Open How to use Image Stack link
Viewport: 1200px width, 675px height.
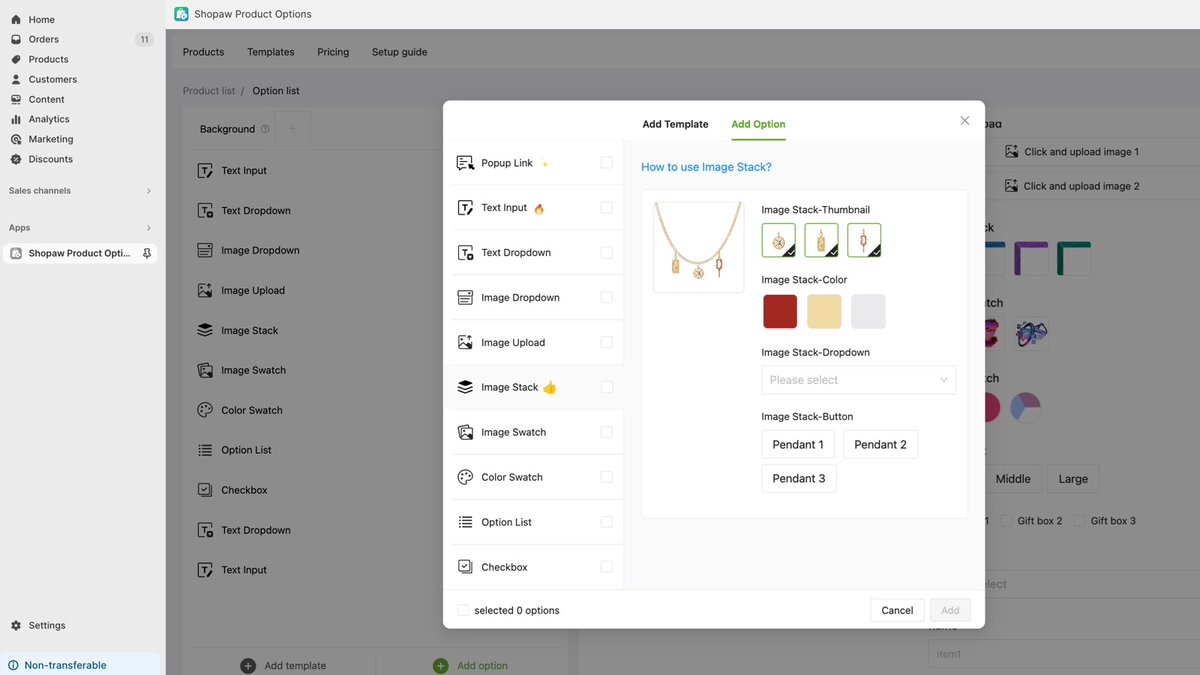(706, 167)
